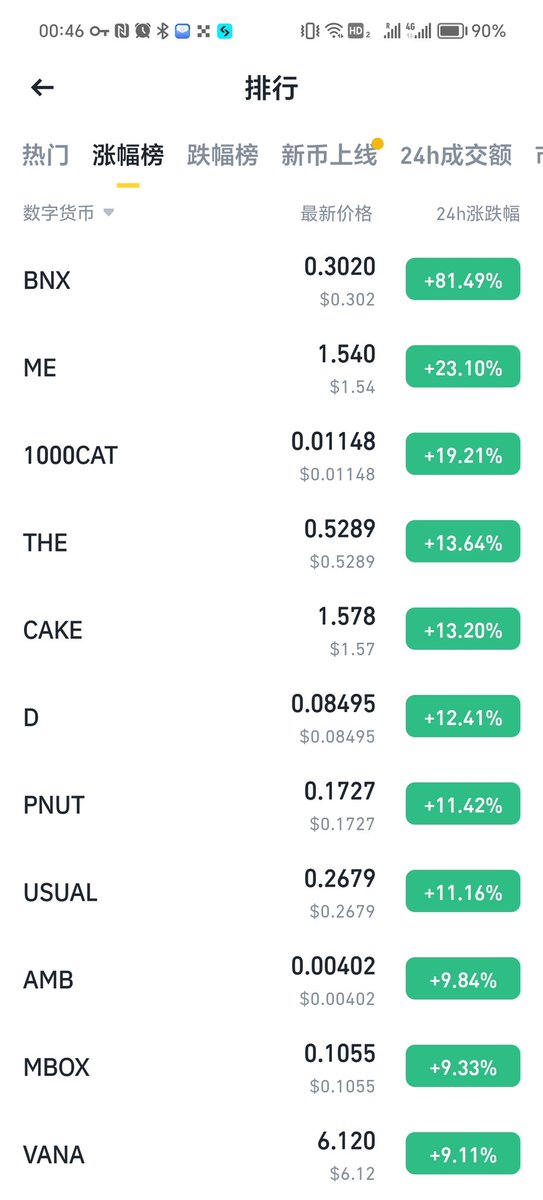543x1200 pixels.
Task: Tap the battery icon in status bar
Action: point(452,31)
